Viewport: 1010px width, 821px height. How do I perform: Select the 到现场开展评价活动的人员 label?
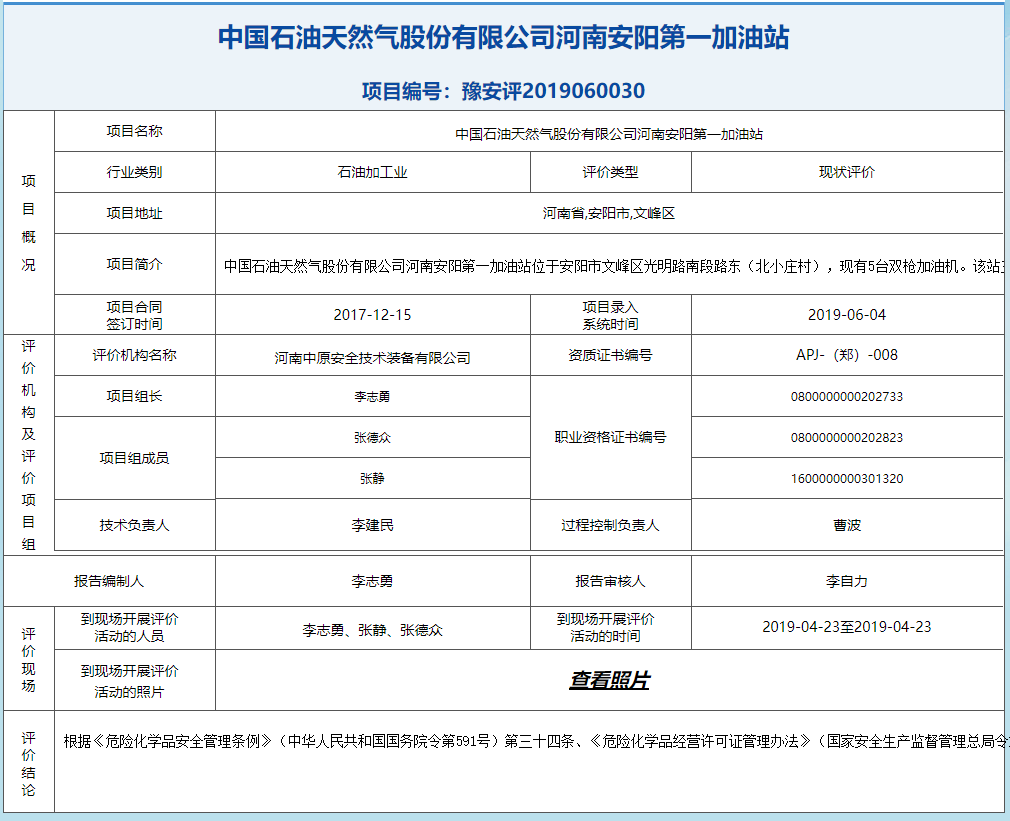pos(129,628)
